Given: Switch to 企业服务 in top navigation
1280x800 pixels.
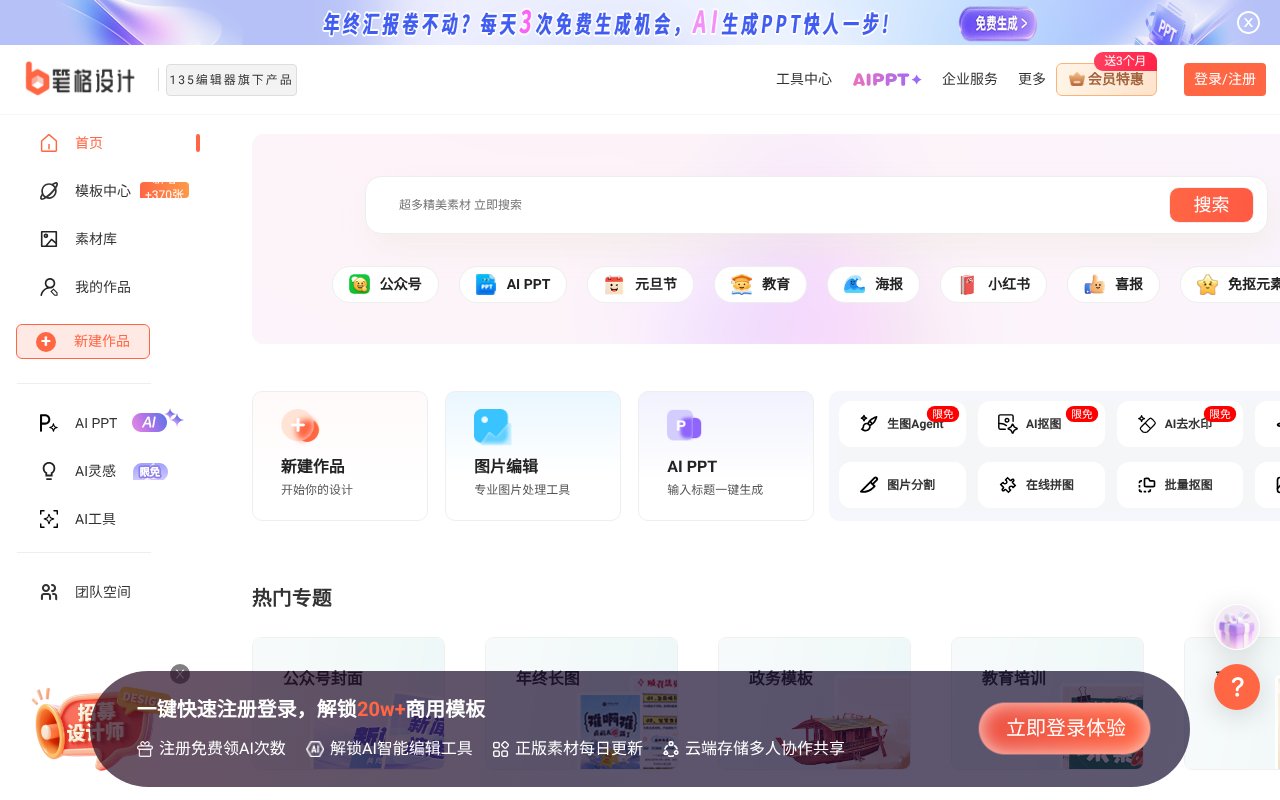Looking at the screenshot, I should coord(970,79).
